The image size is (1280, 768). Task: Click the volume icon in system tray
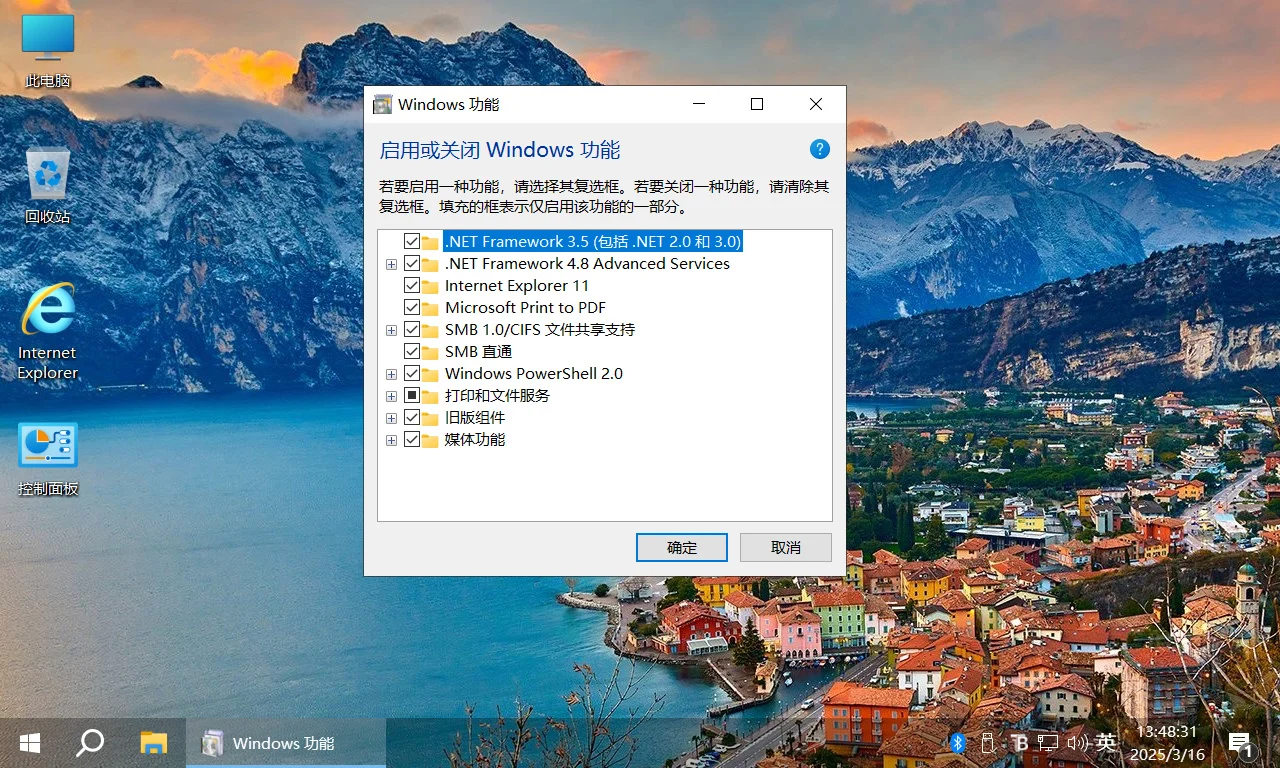click(1079, 742)
